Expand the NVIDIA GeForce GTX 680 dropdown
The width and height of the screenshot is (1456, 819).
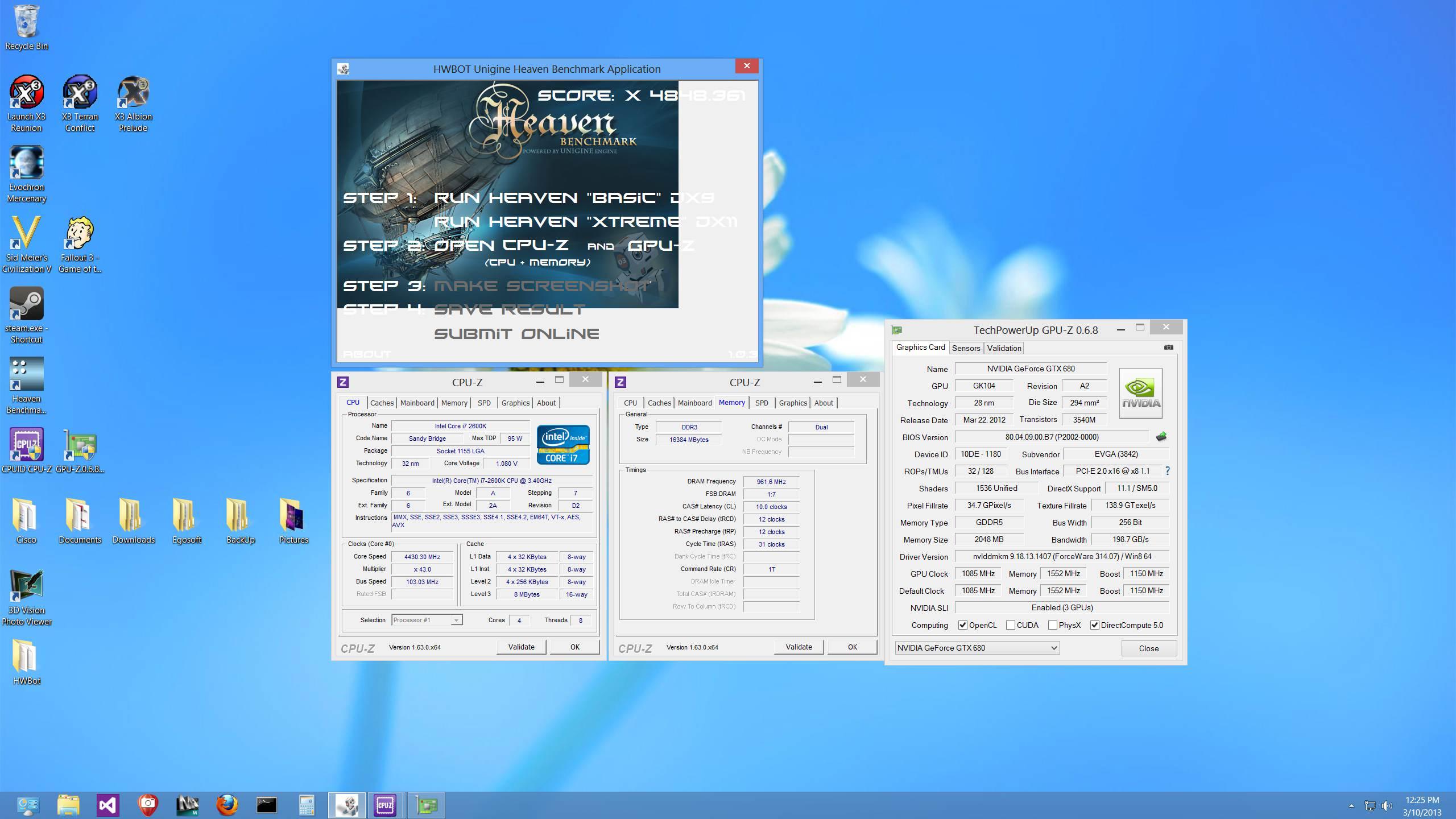click(977, 648)
